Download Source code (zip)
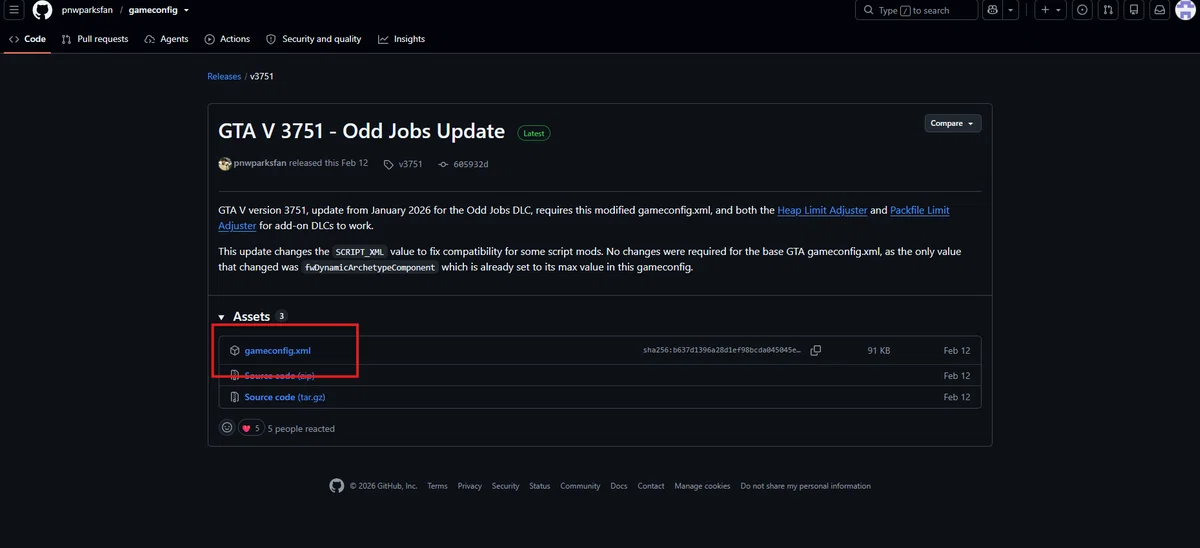Screen dimensions: 1200x548 280,376
